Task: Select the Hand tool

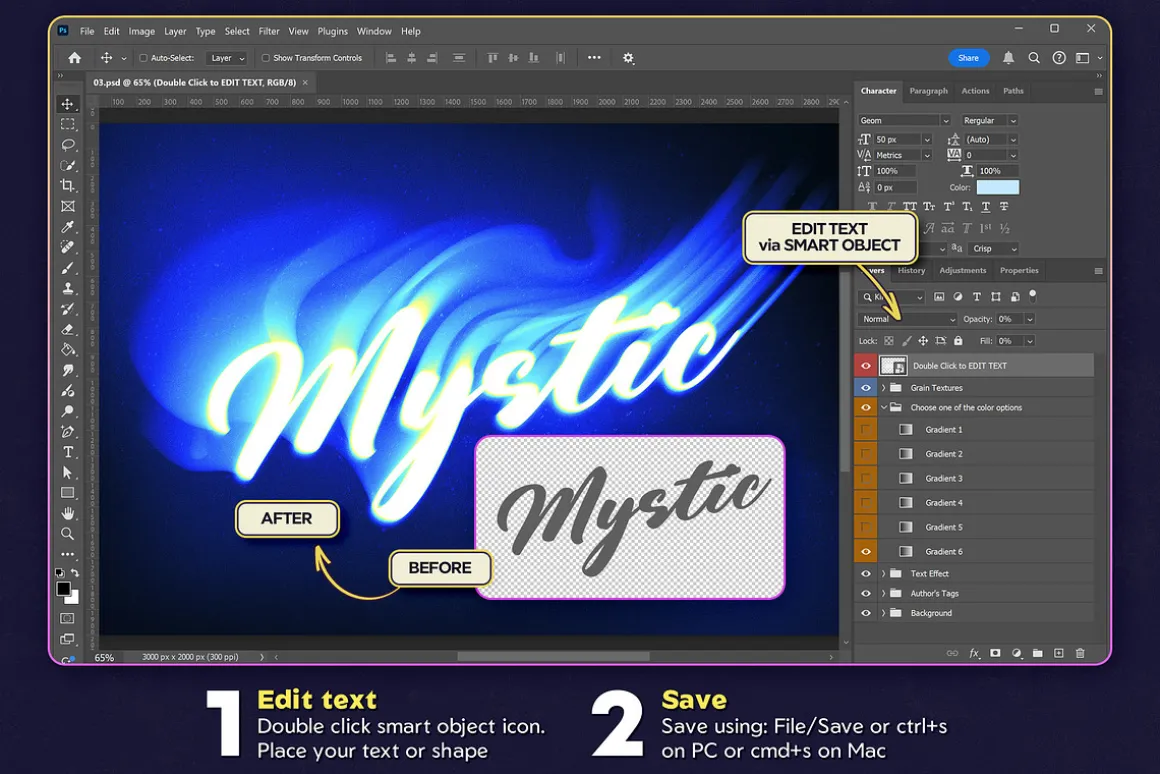Action: [68, 513]
